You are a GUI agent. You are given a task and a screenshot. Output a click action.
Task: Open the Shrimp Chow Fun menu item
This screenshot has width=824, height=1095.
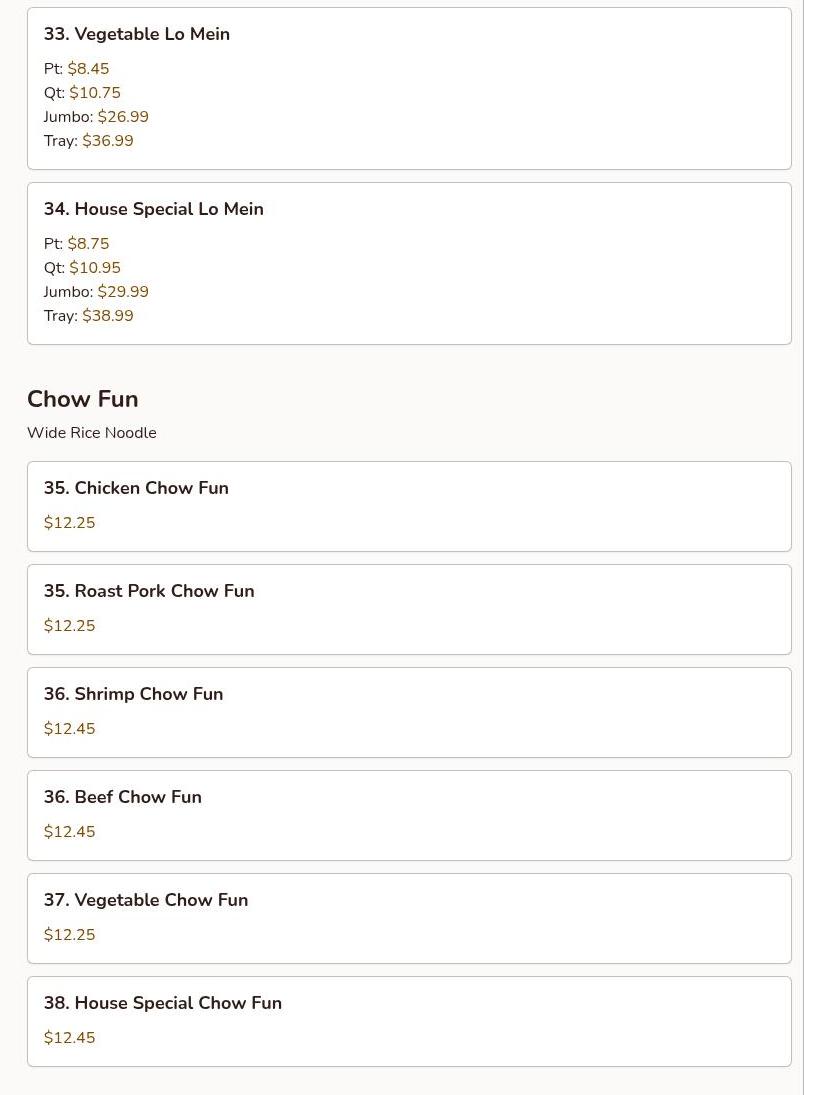409,712
